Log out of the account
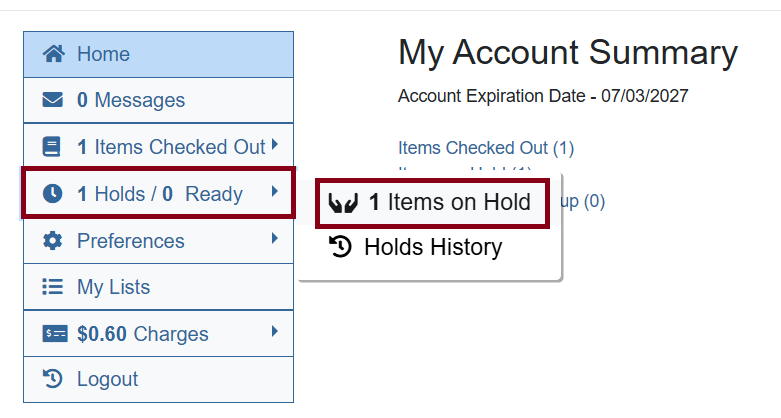The height and width of the screenshot is (418, 781). tap(107, 379)
